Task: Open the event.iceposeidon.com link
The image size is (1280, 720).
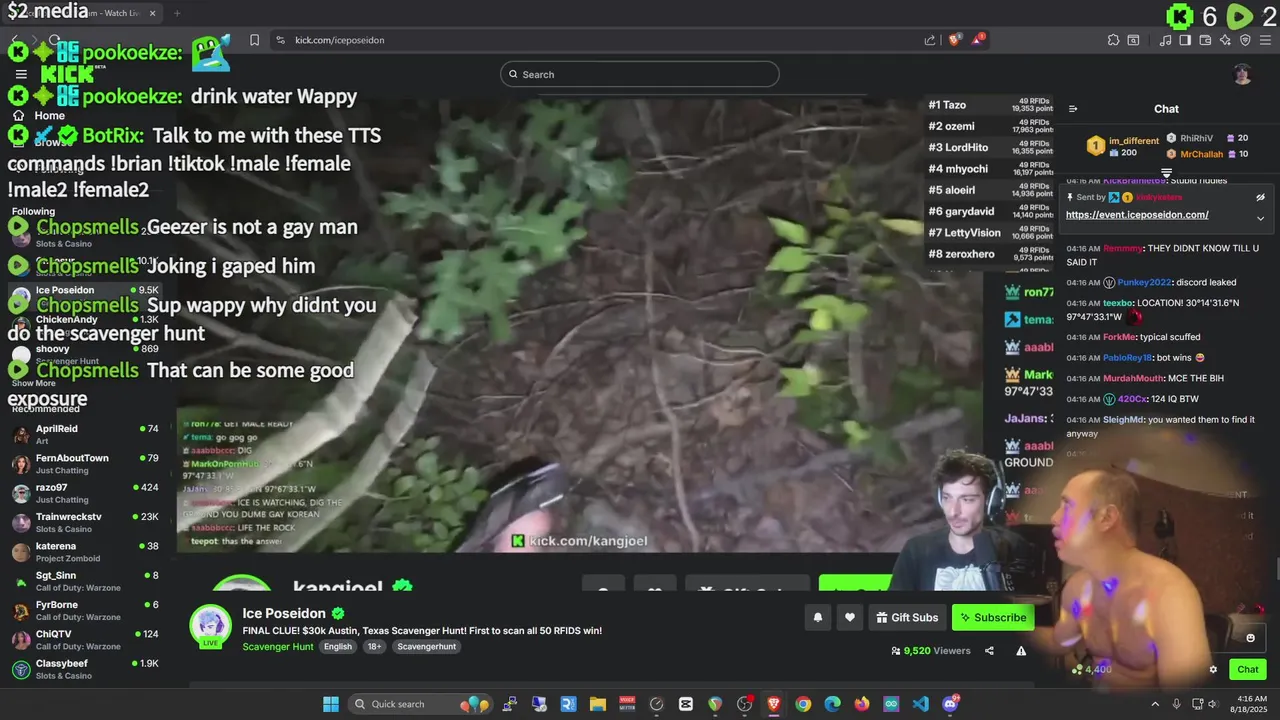Action: [x=1137, y=214]
